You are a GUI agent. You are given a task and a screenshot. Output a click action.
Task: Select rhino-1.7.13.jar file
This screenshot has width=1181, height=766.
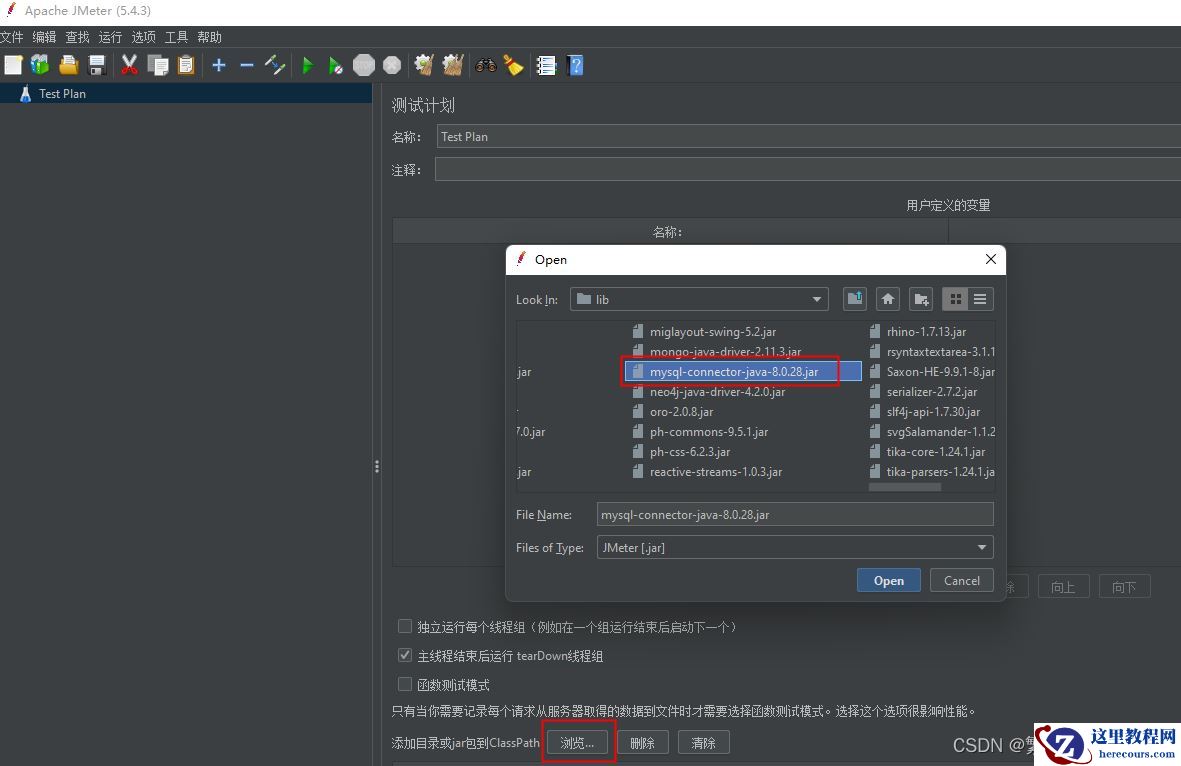pos(917,331)
